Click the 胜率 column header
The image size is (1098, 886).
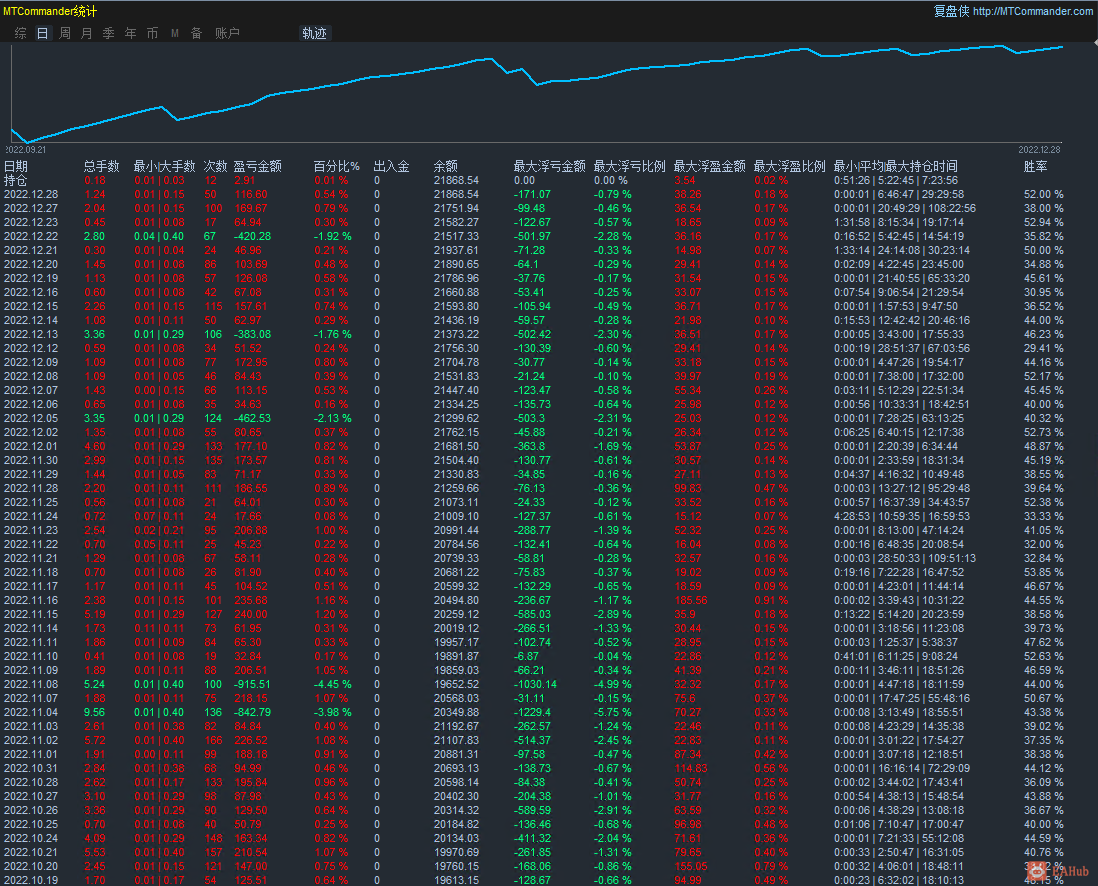1036,166
